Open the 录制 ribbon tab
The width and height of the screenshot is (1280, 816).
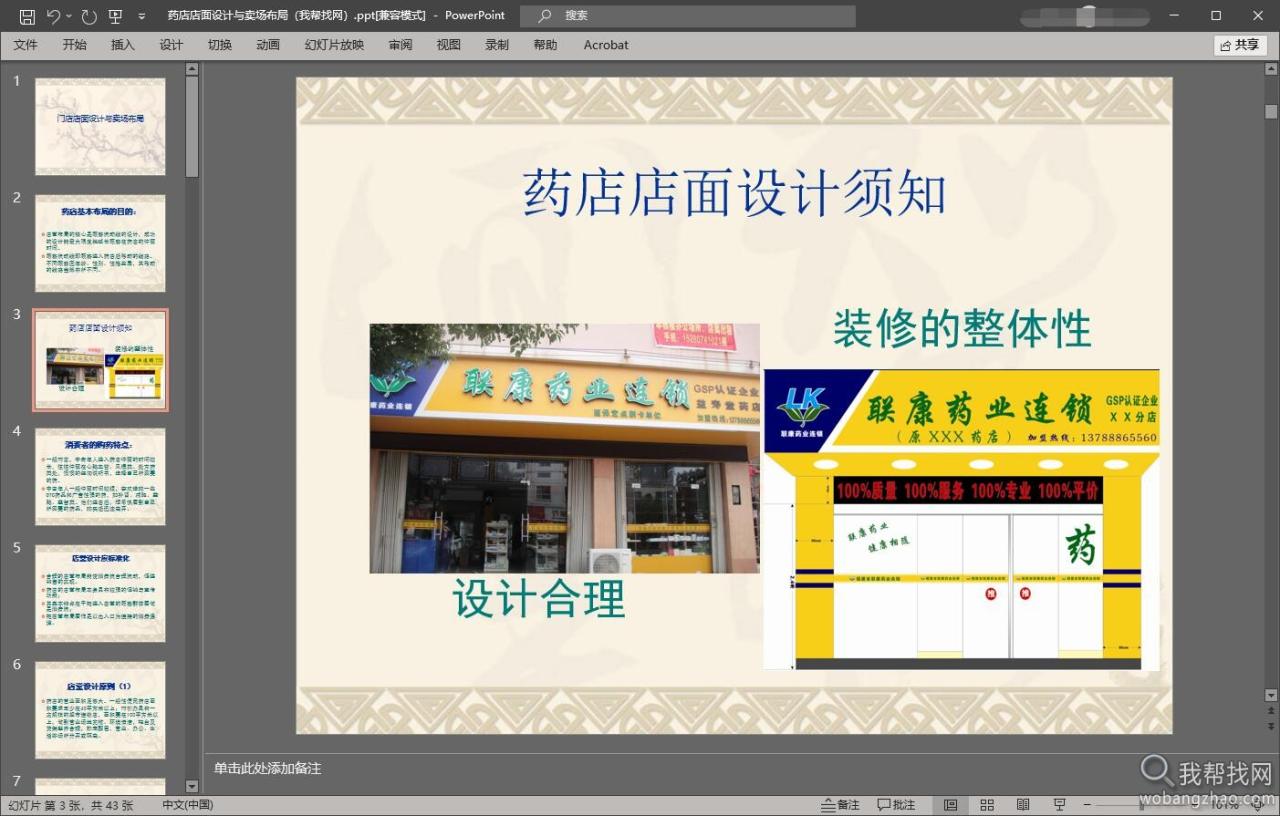(497, 45)
